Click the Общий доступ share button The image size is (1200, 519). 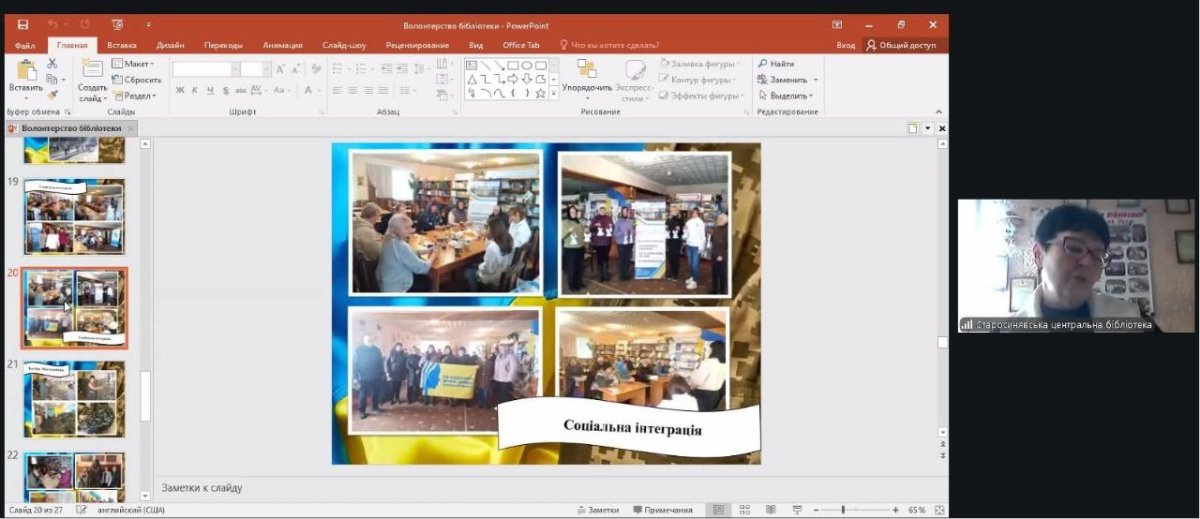pos(901,45)
